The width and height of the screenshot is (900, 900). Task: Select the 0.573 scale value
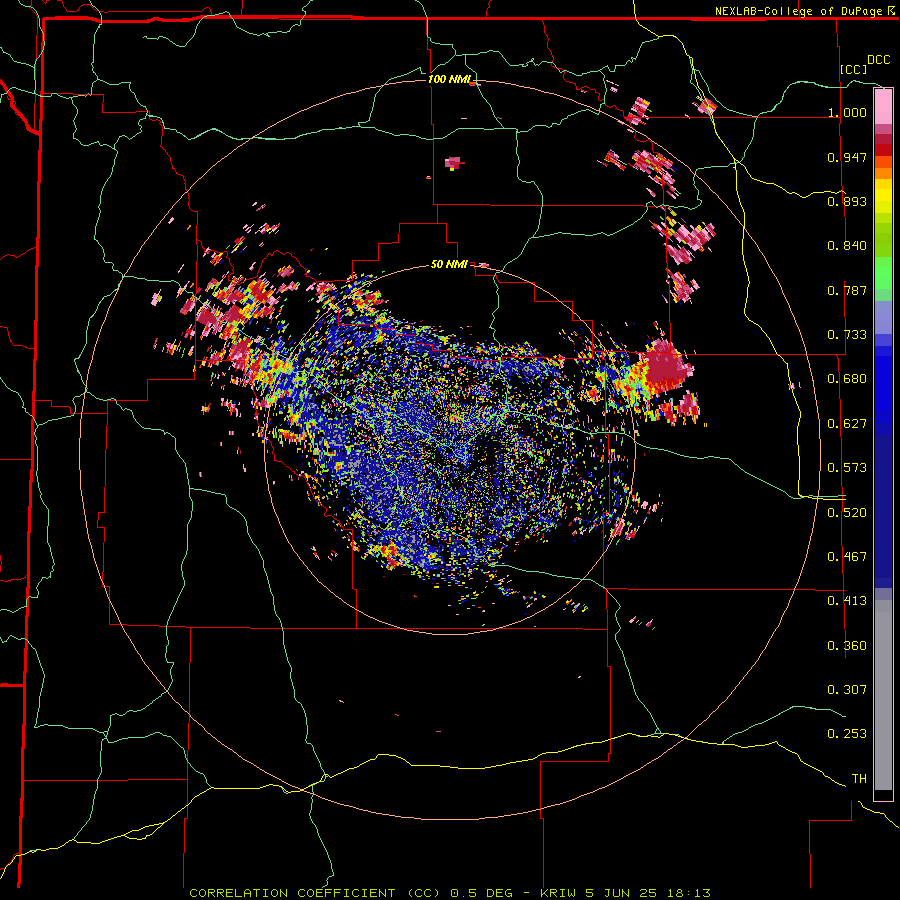pyautogui.click(x=847, y=468)
